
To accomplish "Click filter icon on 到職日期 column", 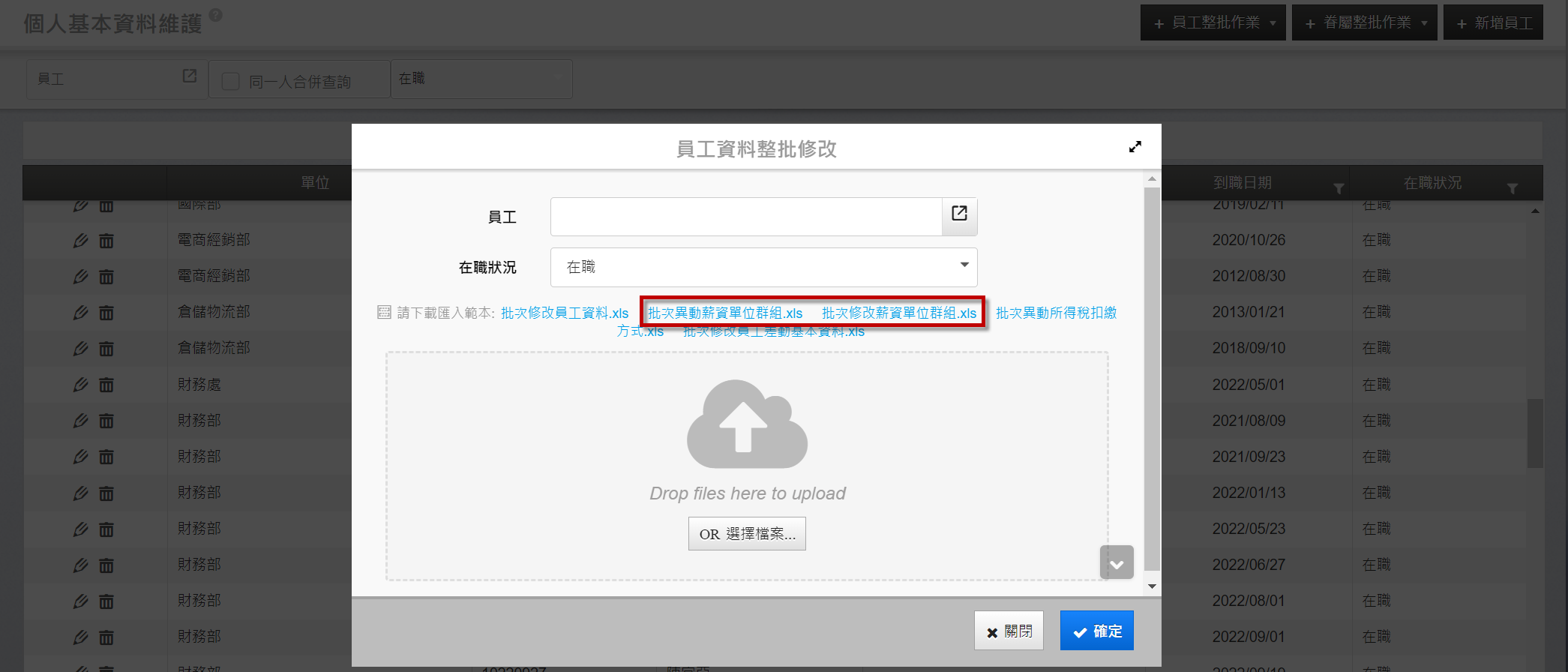I will (x=1338, y=188).
